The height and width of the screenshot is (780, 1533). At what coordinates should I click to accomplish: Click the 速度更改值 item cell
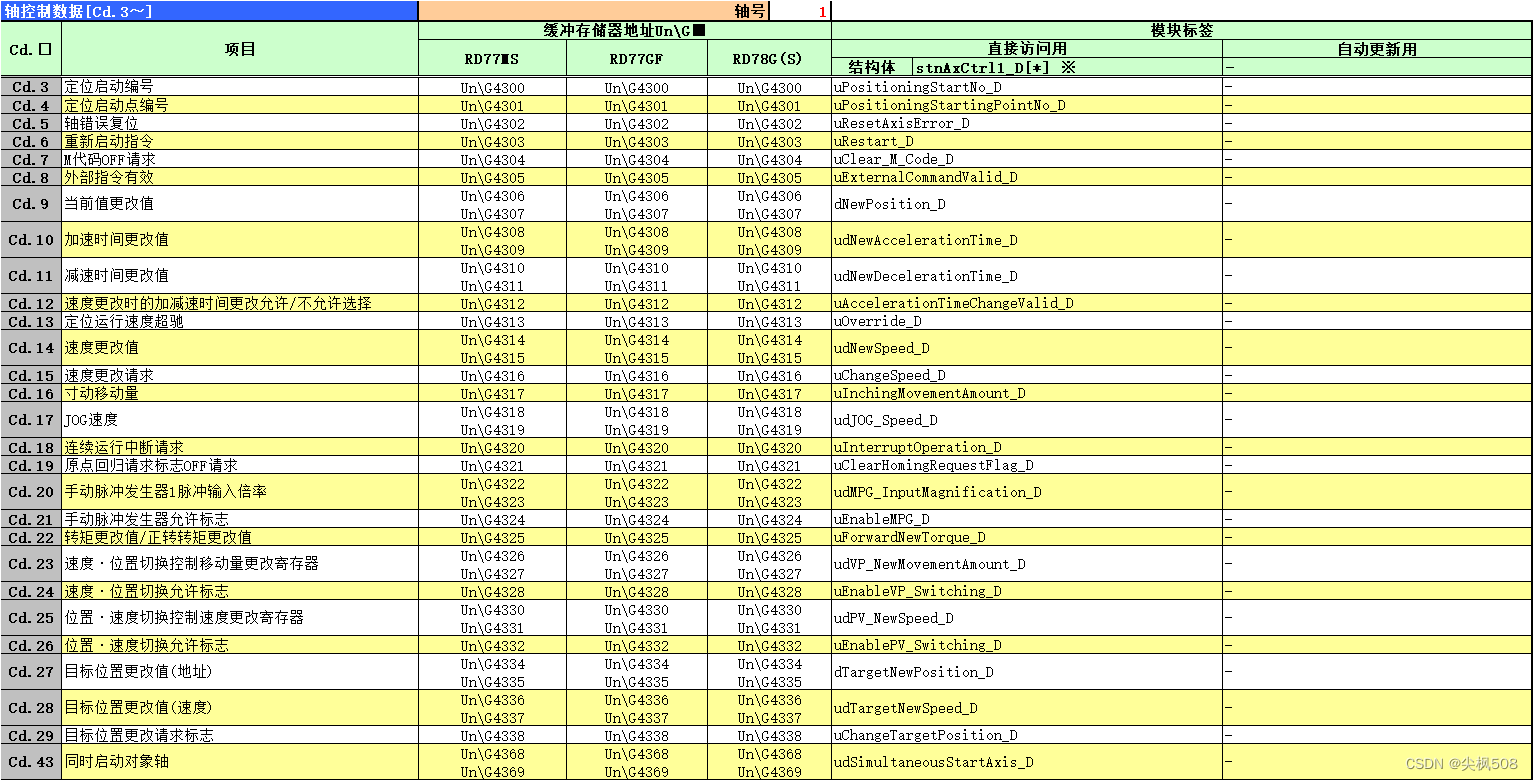(240, 348)
